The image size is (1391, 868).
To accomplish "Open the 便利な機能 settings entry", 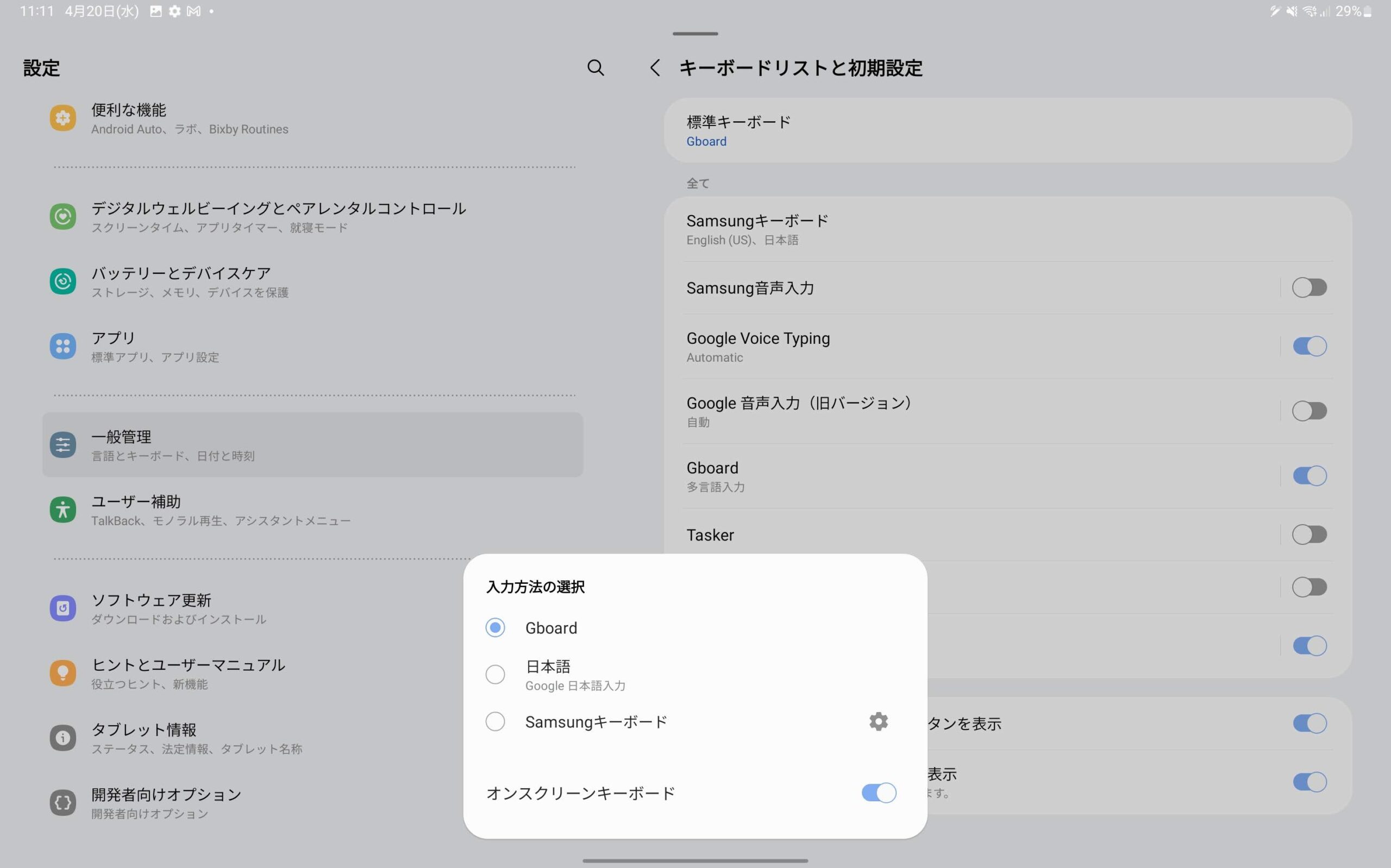I will 313,118.
